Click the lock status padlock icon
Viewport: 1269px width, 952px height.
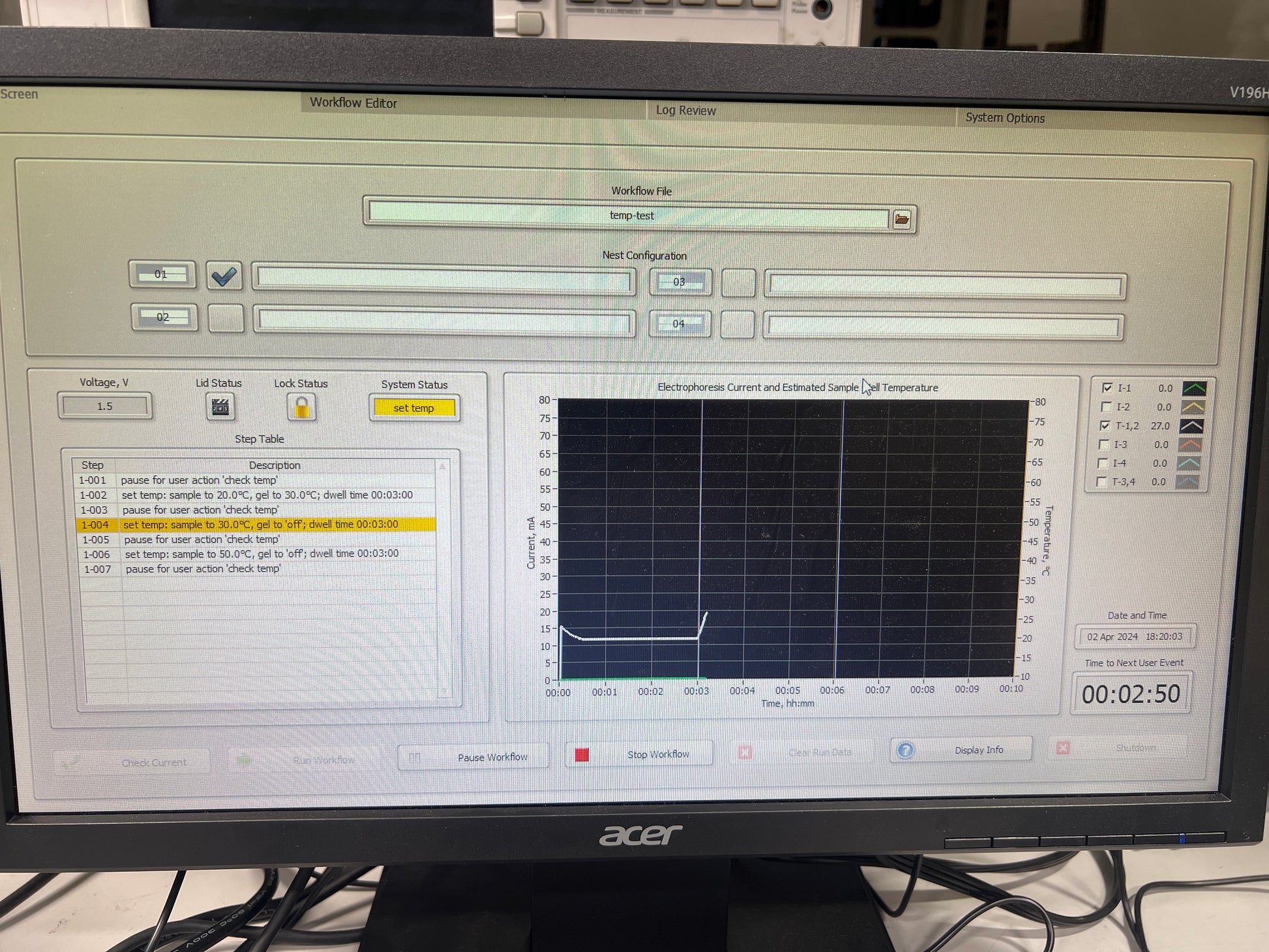click(301, 408)
